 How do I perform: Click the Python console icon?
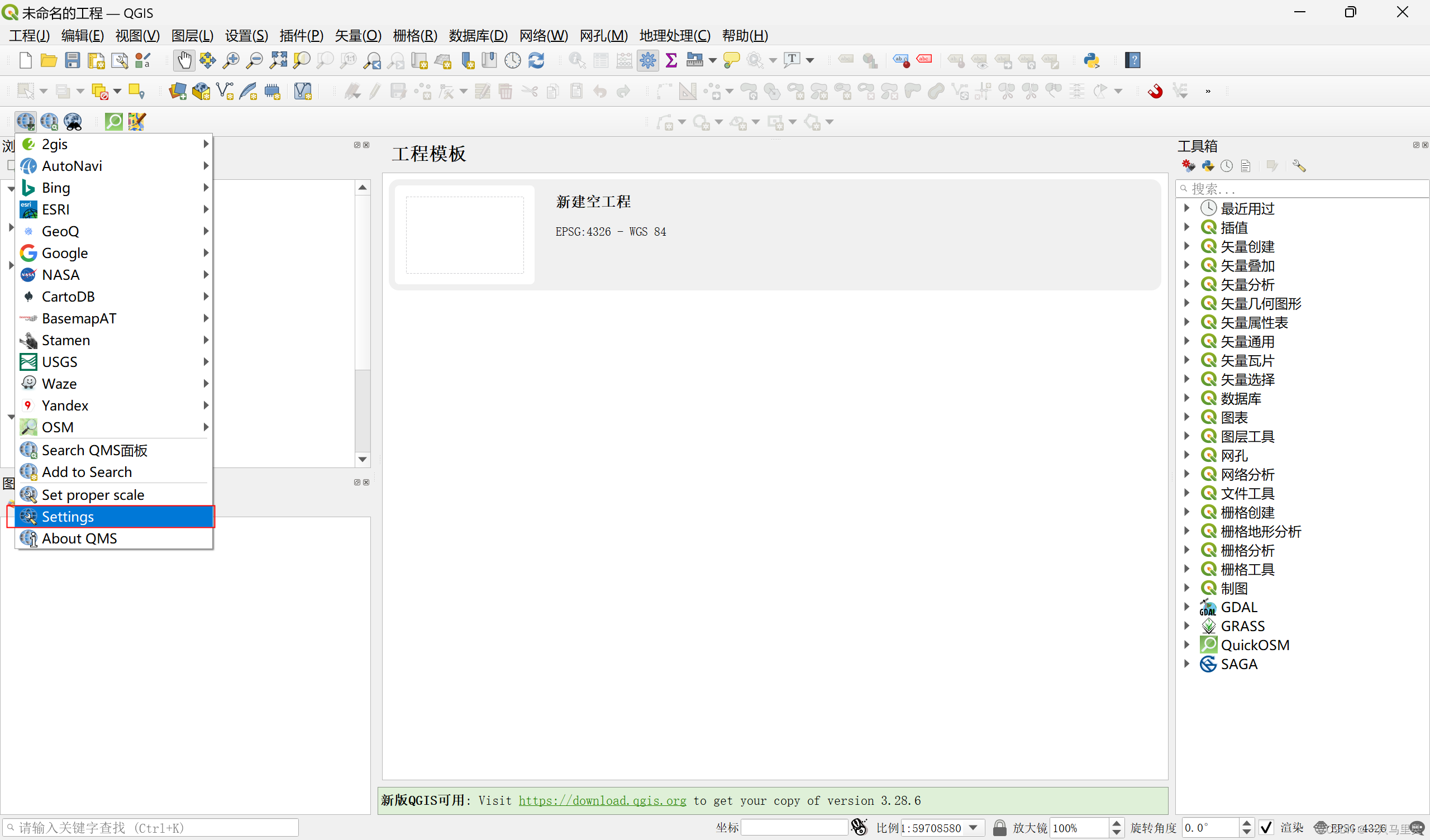tap(1091, 60)
